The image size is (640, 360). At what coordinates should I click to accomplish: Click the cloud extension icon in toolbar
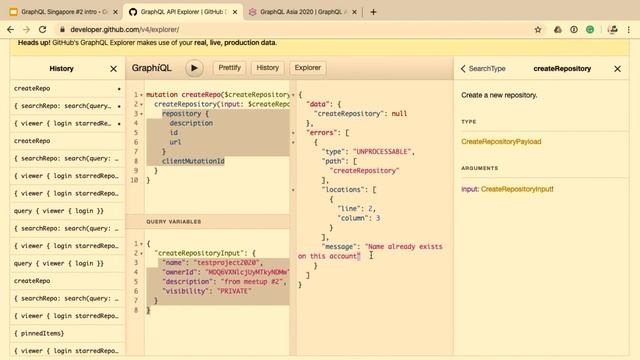tap(558, 29)
